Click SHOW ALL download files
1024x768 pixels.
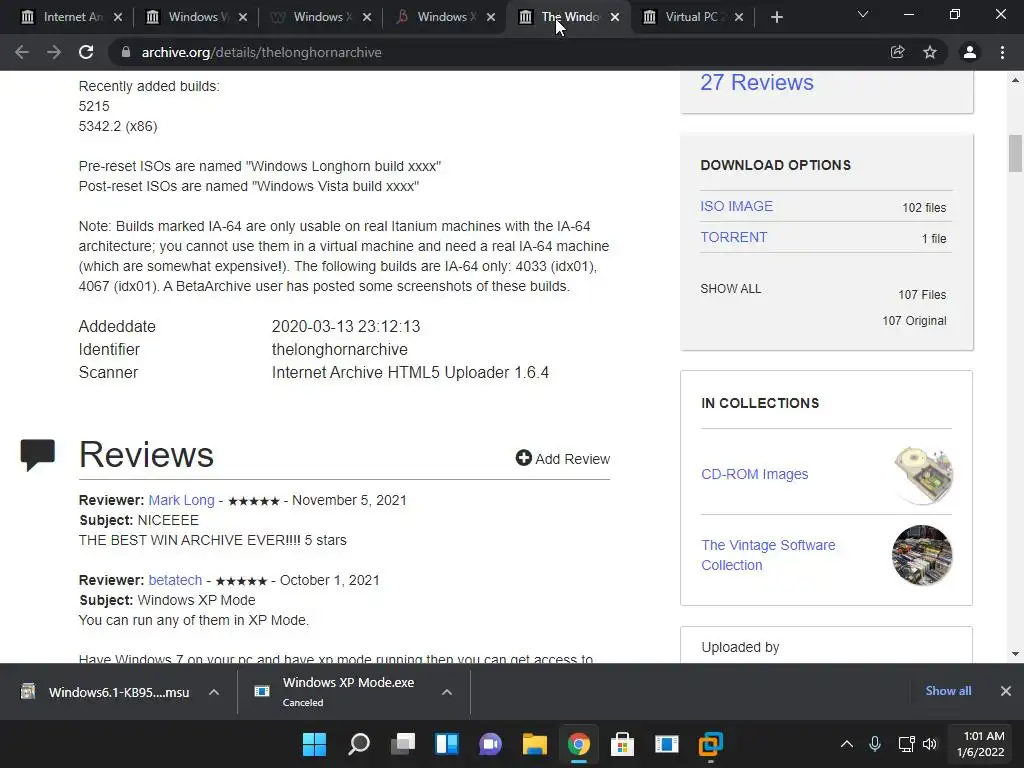coord(731,289)
